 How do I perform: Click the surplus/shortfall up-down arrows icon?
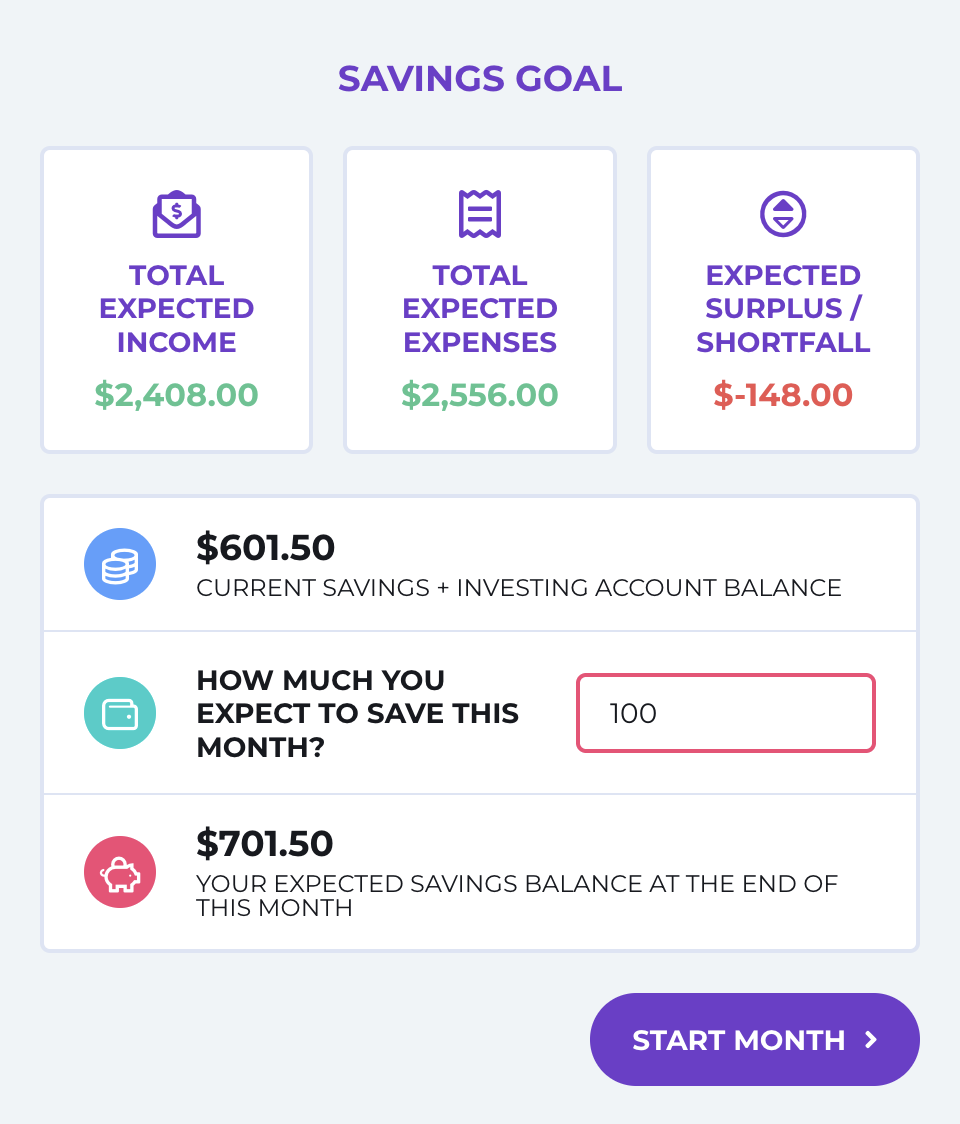[783, 214]
